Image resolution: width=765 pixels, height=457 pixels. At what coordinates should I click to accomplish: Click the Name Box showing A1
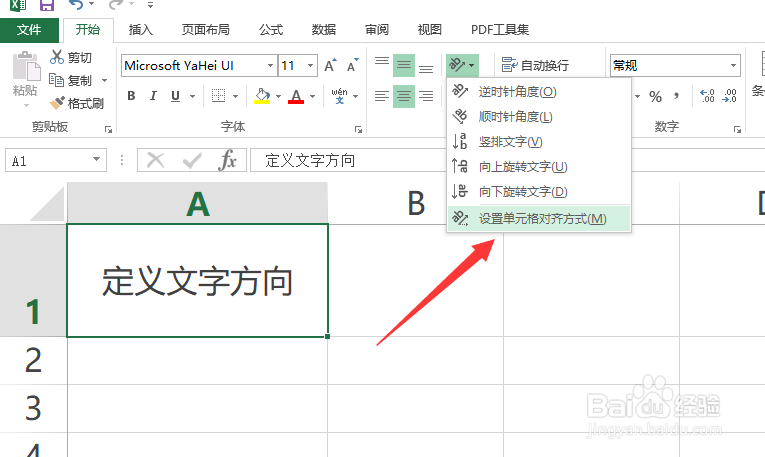pos(55,160)
